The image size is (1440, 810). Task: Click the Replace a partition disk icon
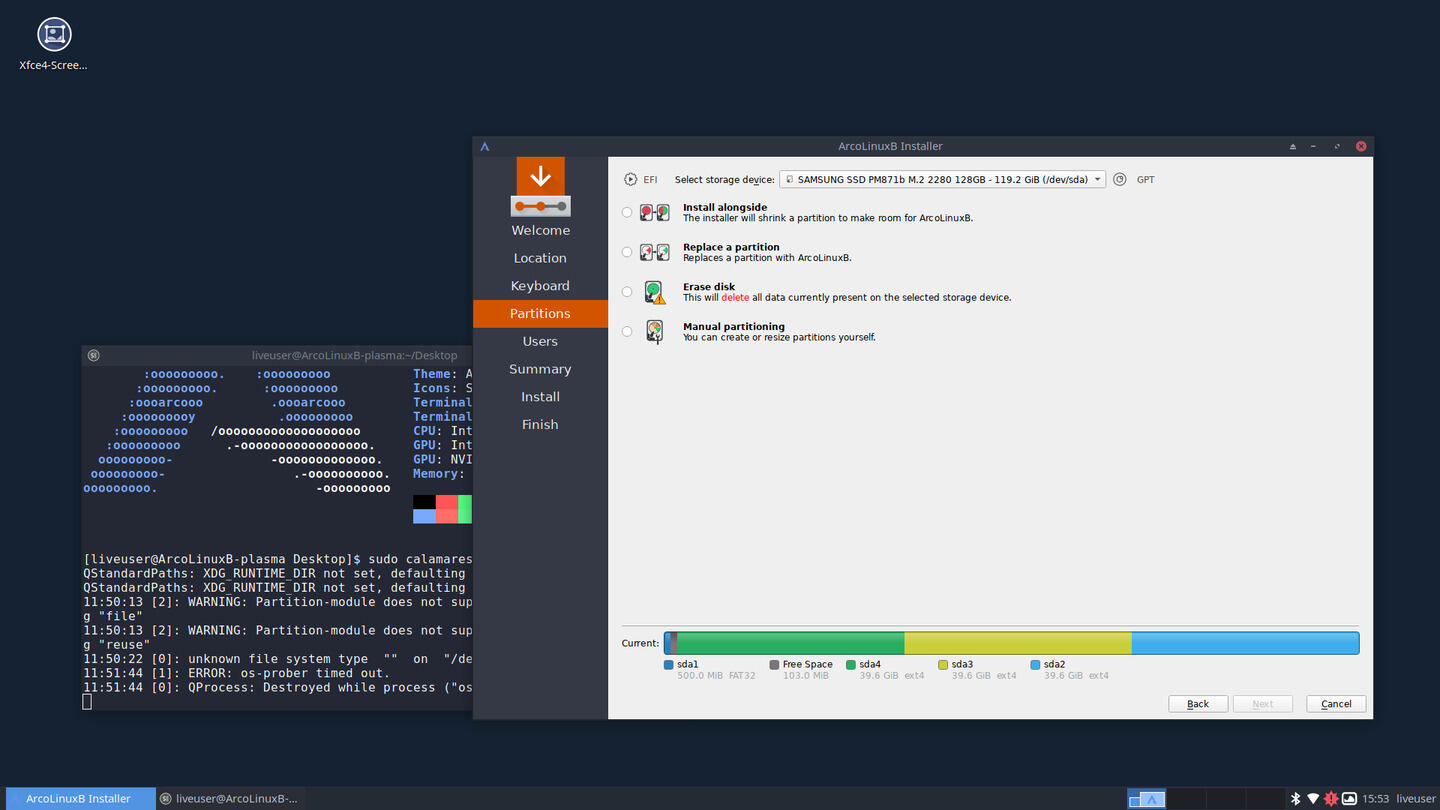coord(655,252)
